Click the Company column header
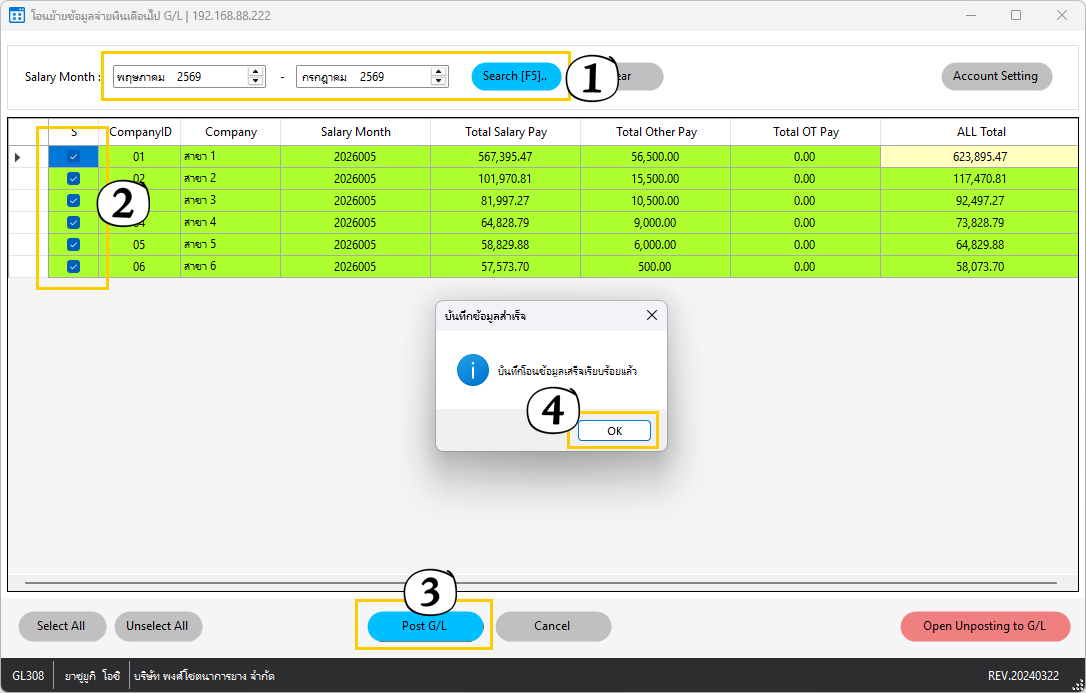1086x693 pixels. coord(231,132)
